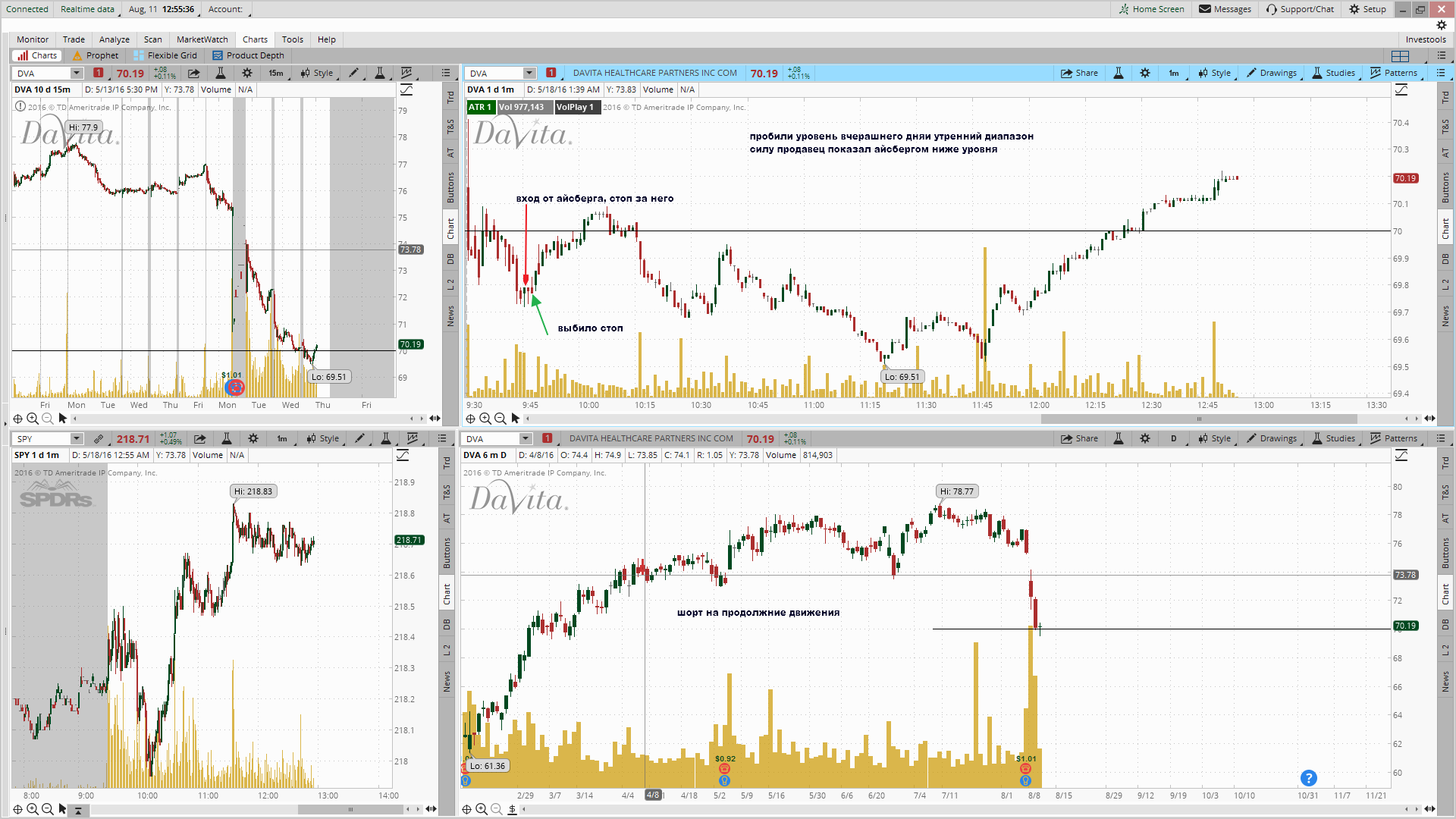The image size is (1456, 819).
Task: Open the Flexible Grid sub-tab
Action: coord(165,55)
